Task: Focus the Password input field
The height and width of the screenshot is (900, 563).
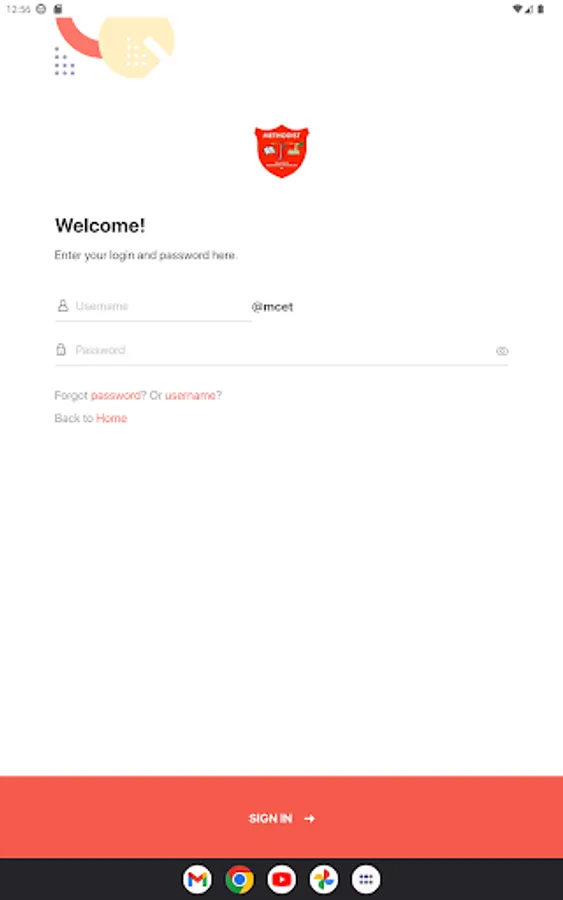Action: coord(281,350)
